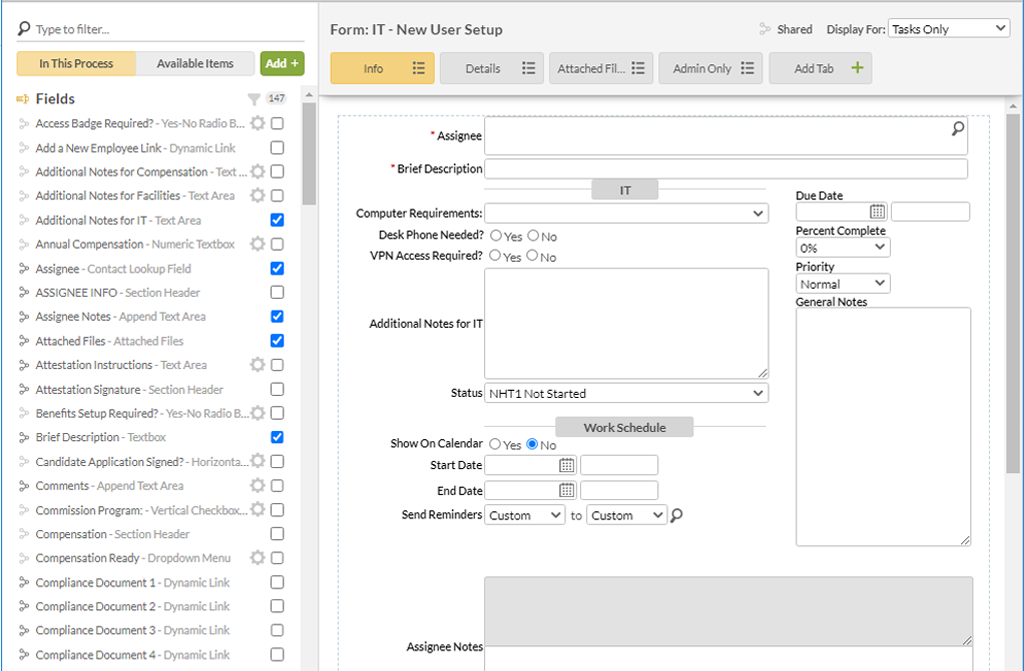Open the Priority dropdown
1024x671 pixels.
[x=842, y=284]
